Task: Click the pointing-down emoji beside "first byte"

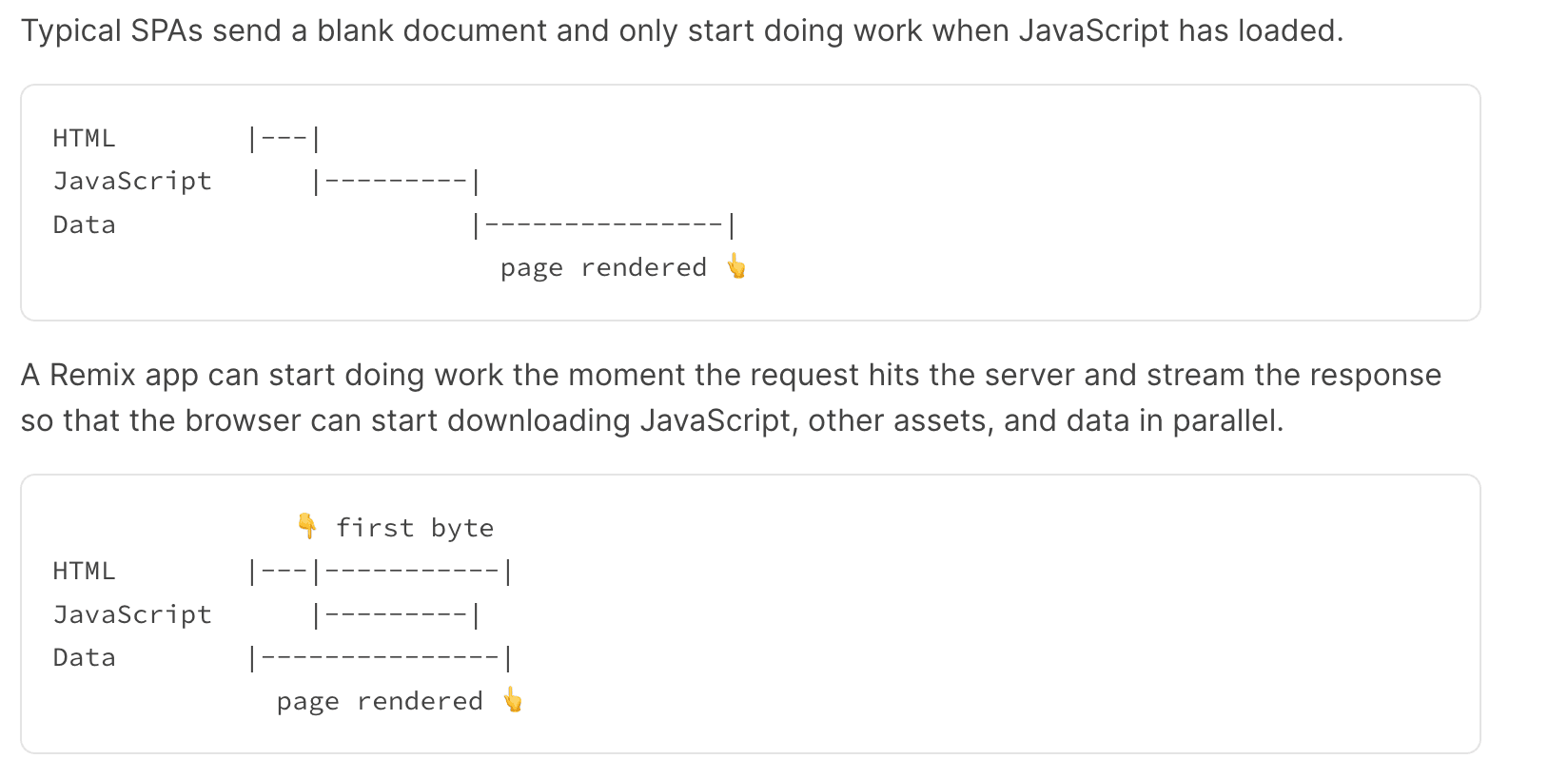Action: 306,525
